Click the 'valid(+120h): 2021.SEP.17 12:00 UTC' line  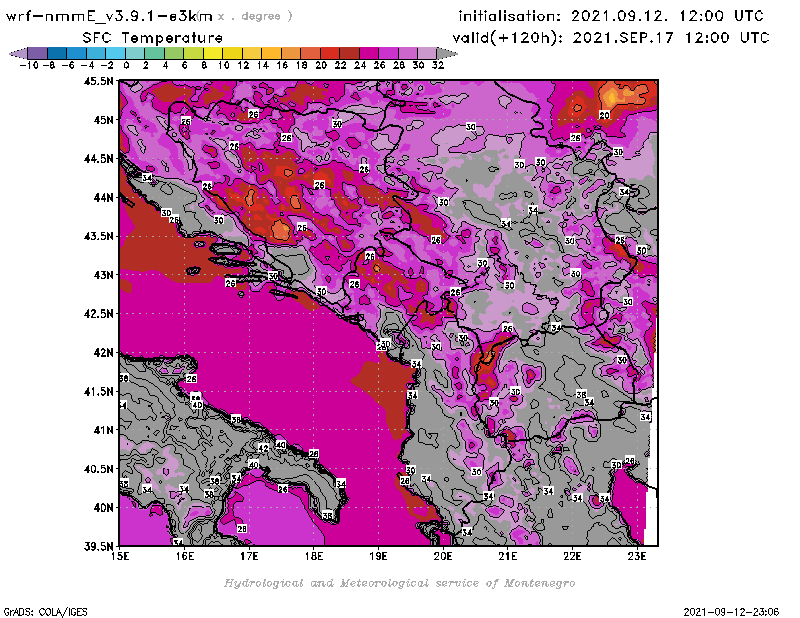611,38
